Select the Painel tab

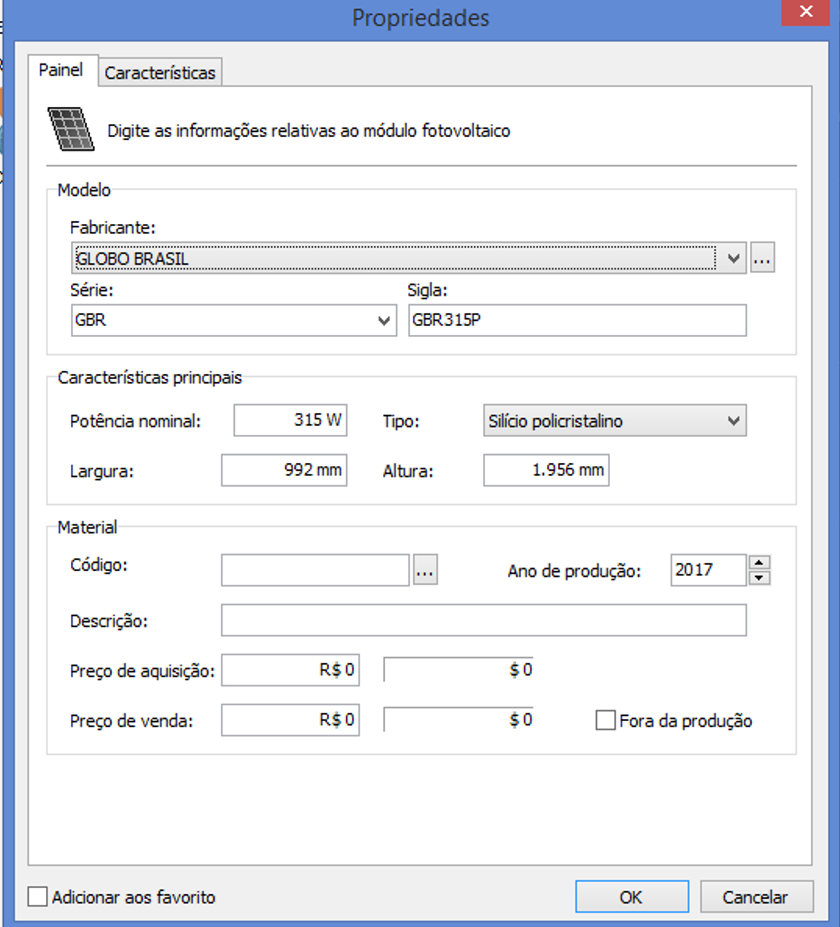61,71
